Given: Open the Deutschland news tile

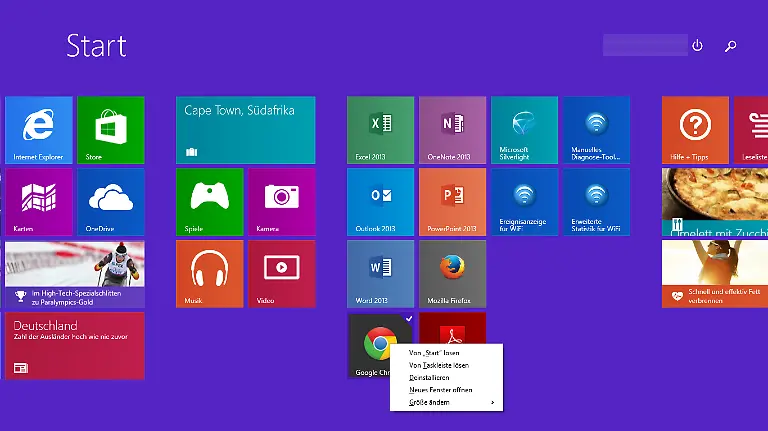Looking at the screenshot, I should [75, 346].
